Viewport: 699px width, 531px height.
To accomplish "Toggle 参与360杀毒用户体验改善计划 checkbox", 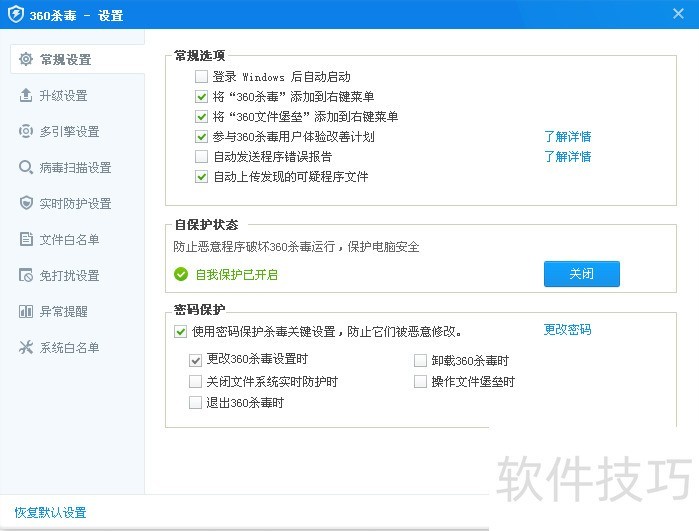I will 201,136.
